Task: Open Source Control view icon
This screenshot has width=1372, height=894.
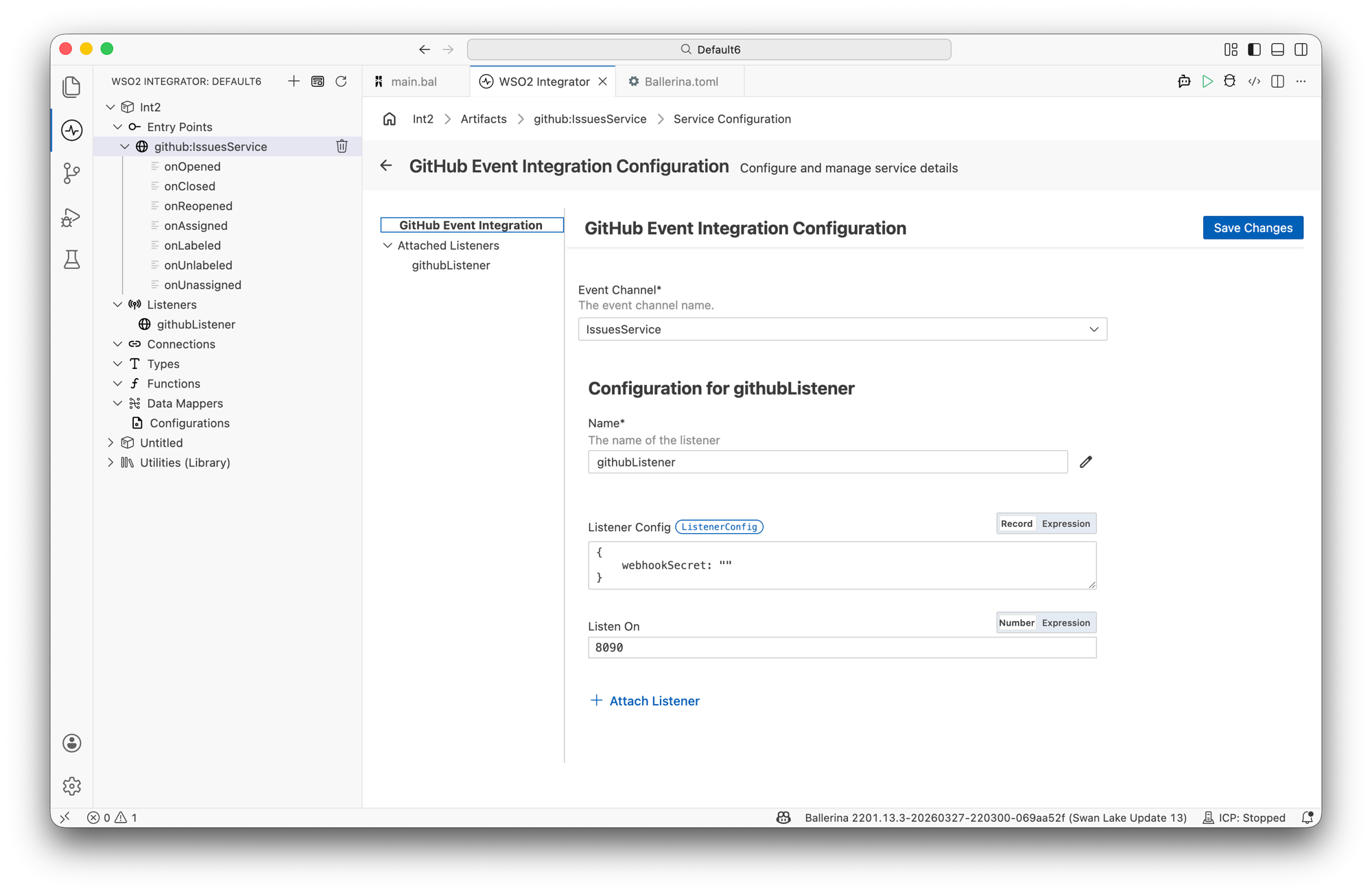Action: coord(72,174)
